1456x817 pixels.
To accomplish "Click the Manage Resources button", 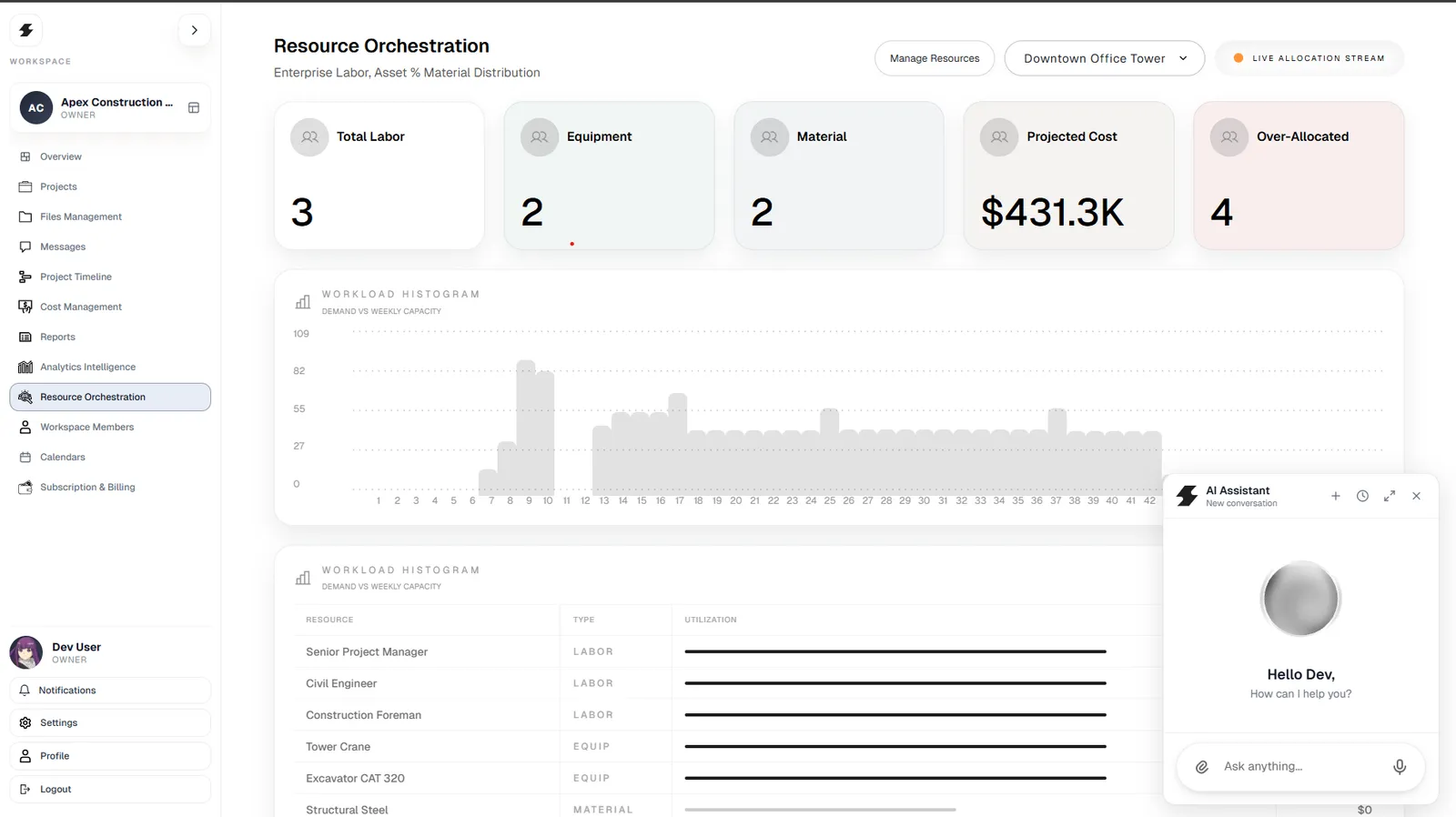I will (935, 58).
